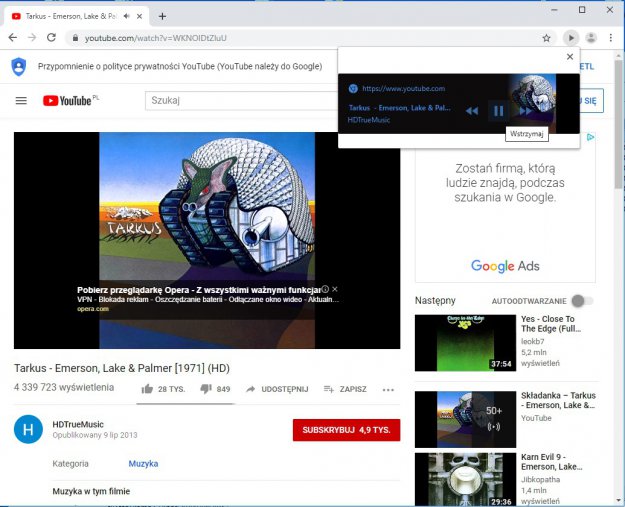Image resolution: width=625 pixels, height=507 pixels.
Task: Click the video title Tarkus - Emerson, Lake & Palmer
Action: (x=122, y=368)
